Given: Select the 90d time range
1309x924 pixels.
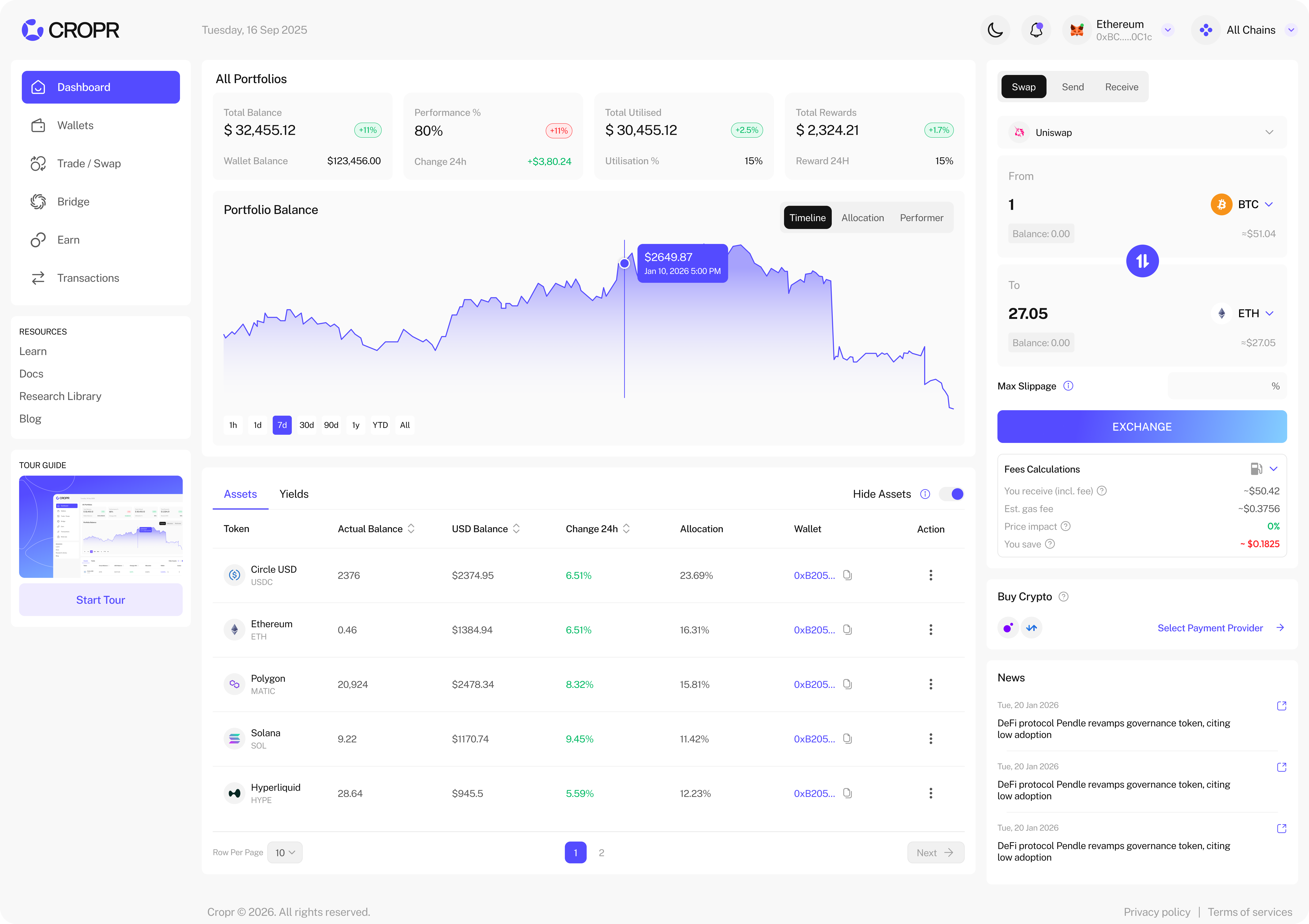Looking at the screenshot, I should pyautogui.click(x=331, y=425).
